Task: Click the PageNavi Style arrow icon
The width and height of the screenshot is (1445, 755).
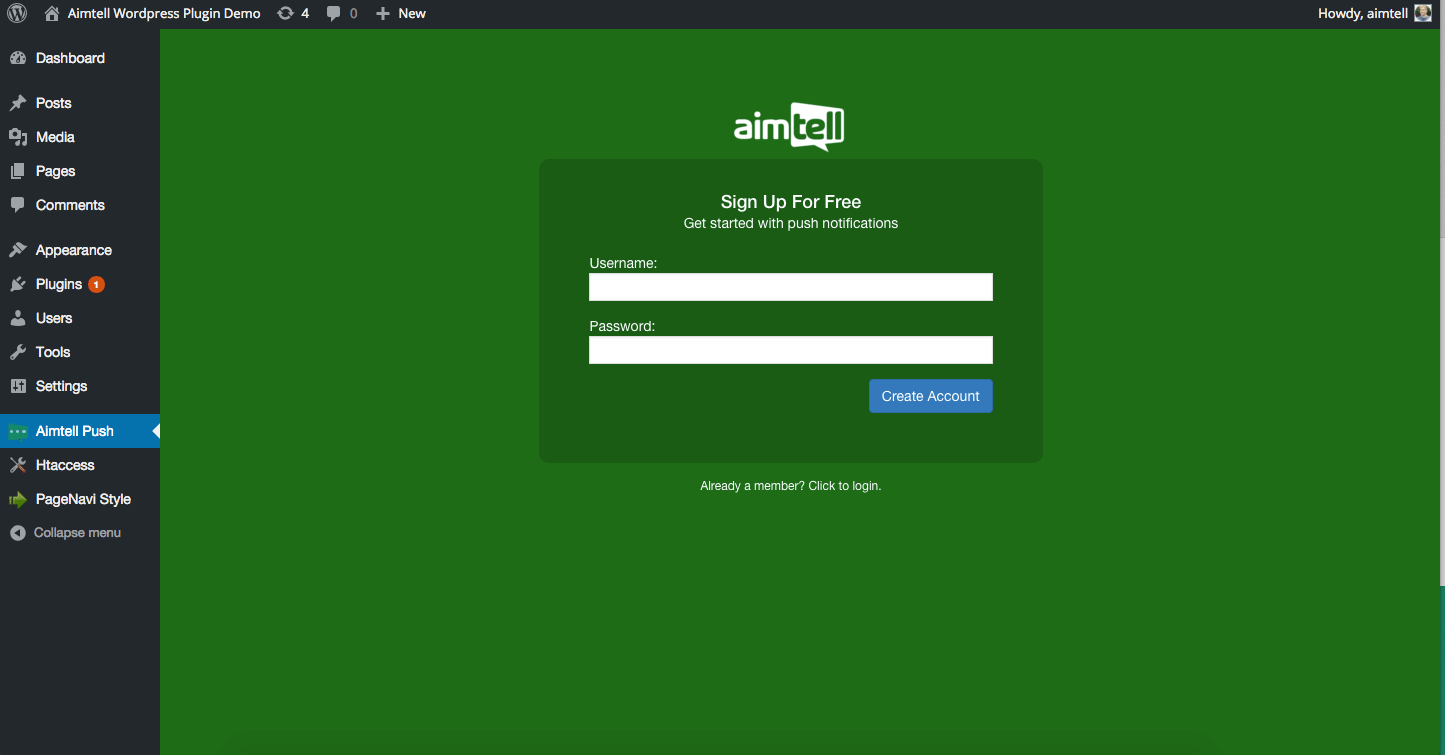Action: 18,499
